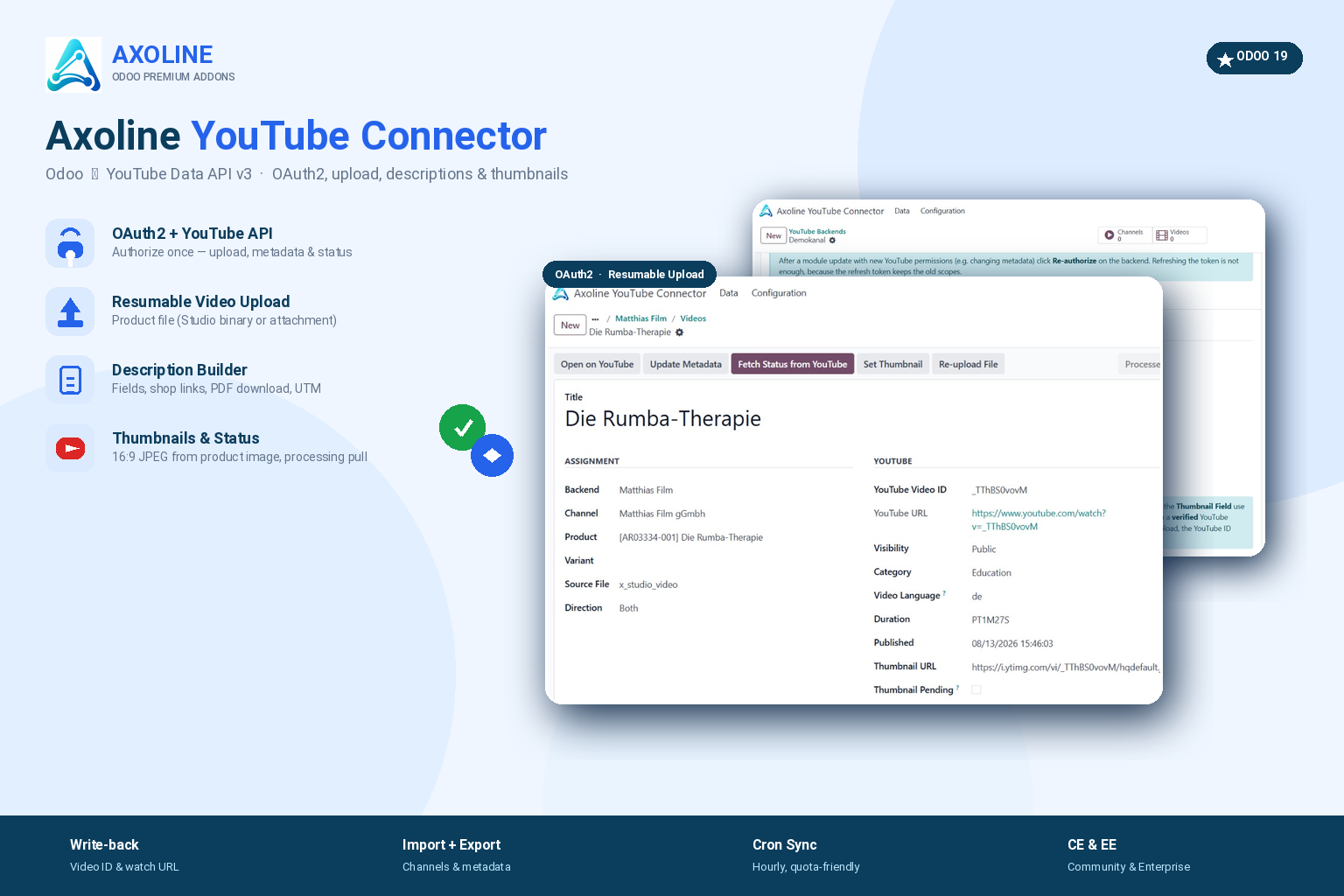Click Re-upload File button
The height and width of the screenshot is (896, 1344).
pos(969,364)
